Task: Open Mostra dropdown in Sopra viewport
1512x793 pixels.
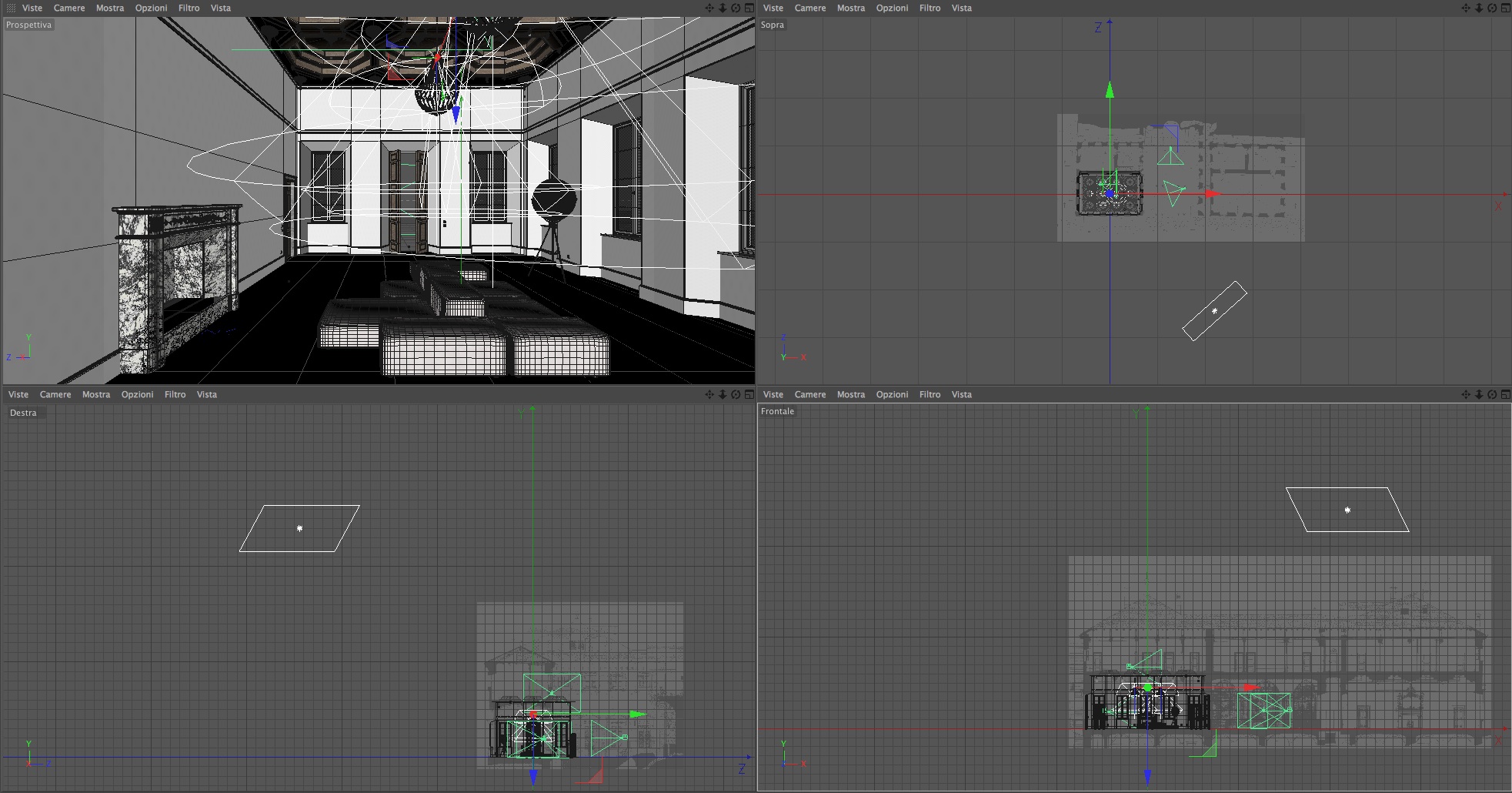Action: tap(851, 8)
